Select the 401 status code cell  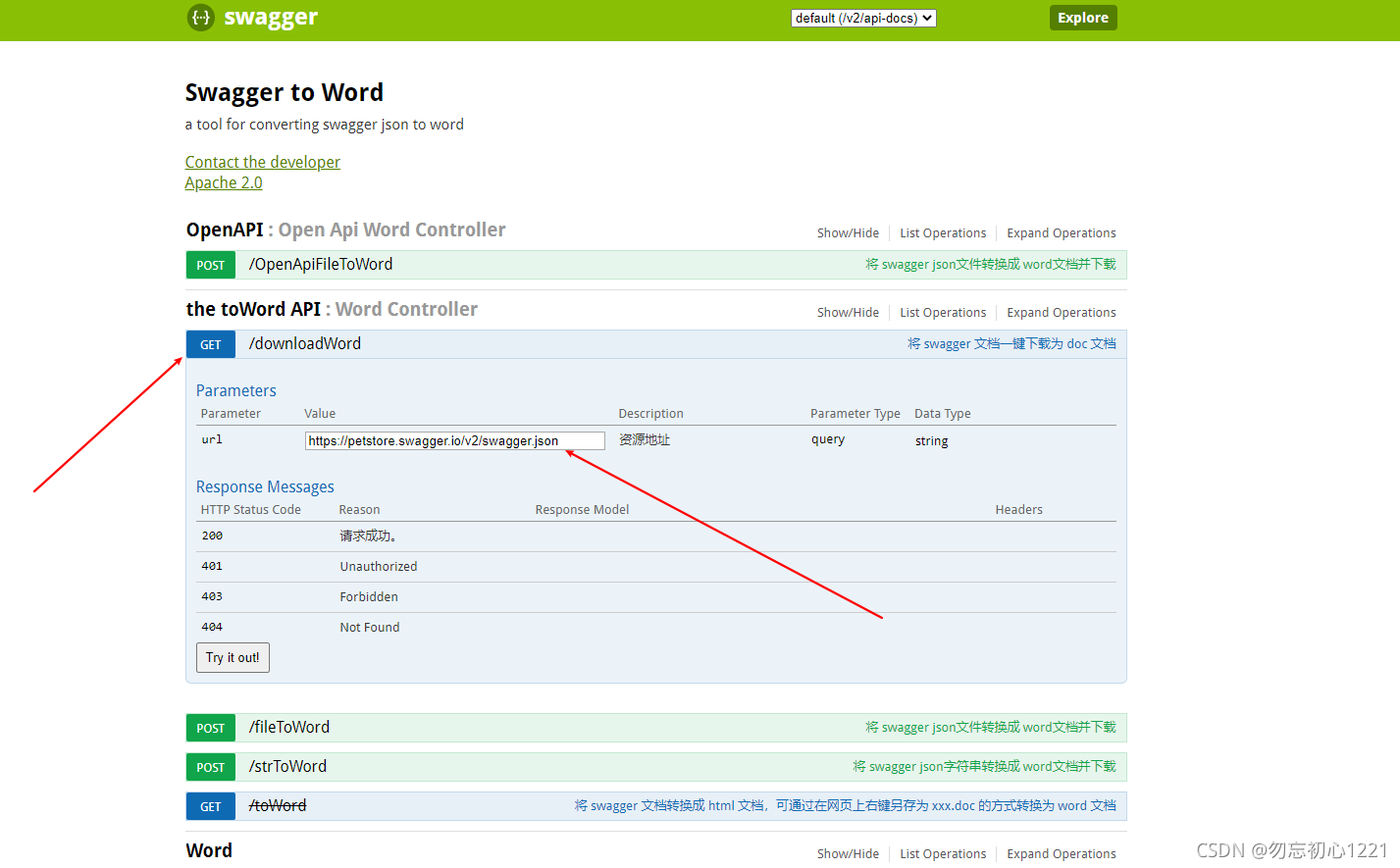tap(212, 566)
